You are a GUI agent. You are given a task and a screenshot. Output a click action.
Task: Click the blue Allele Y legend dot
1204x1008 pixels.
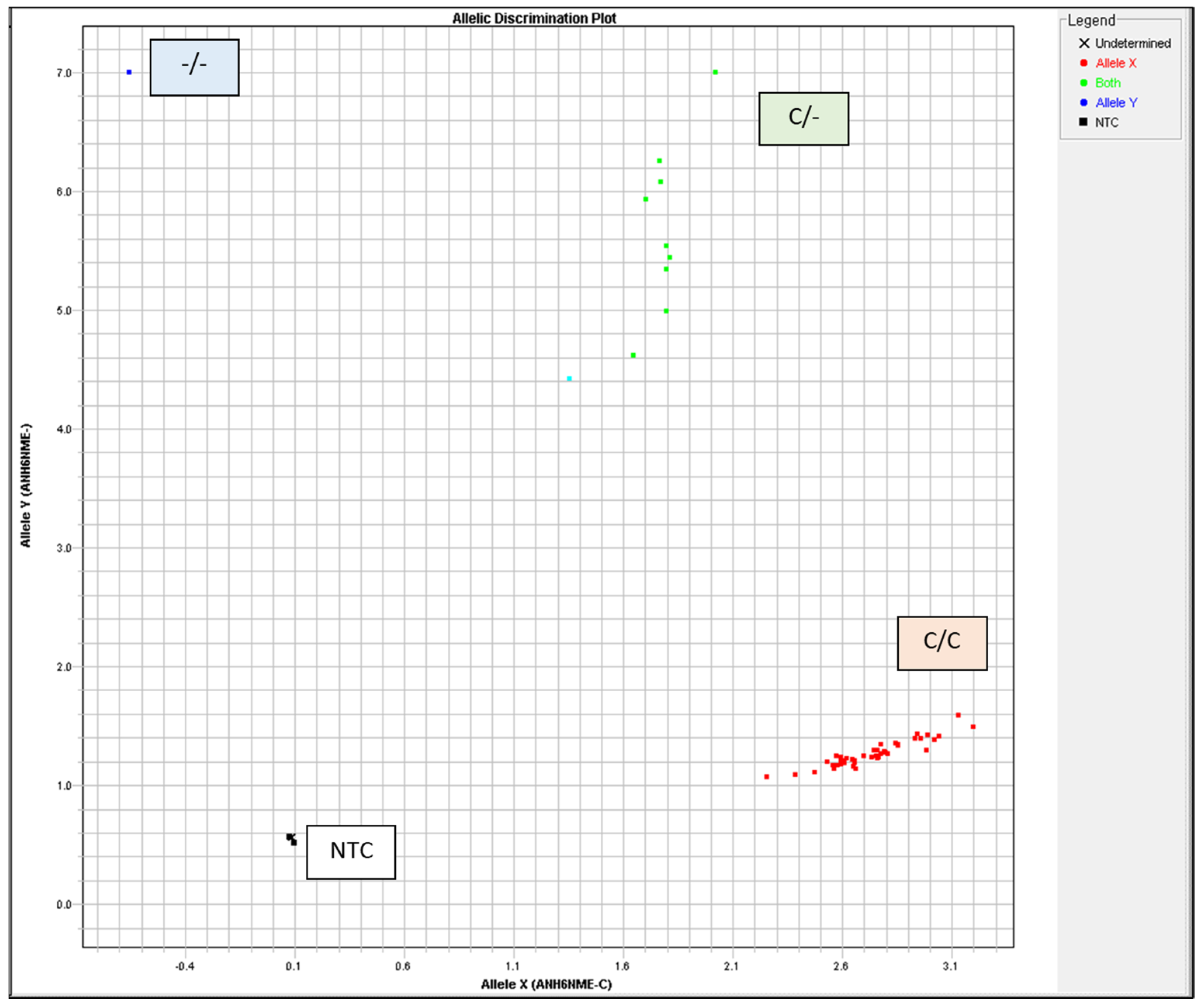tap(1084, 102)
